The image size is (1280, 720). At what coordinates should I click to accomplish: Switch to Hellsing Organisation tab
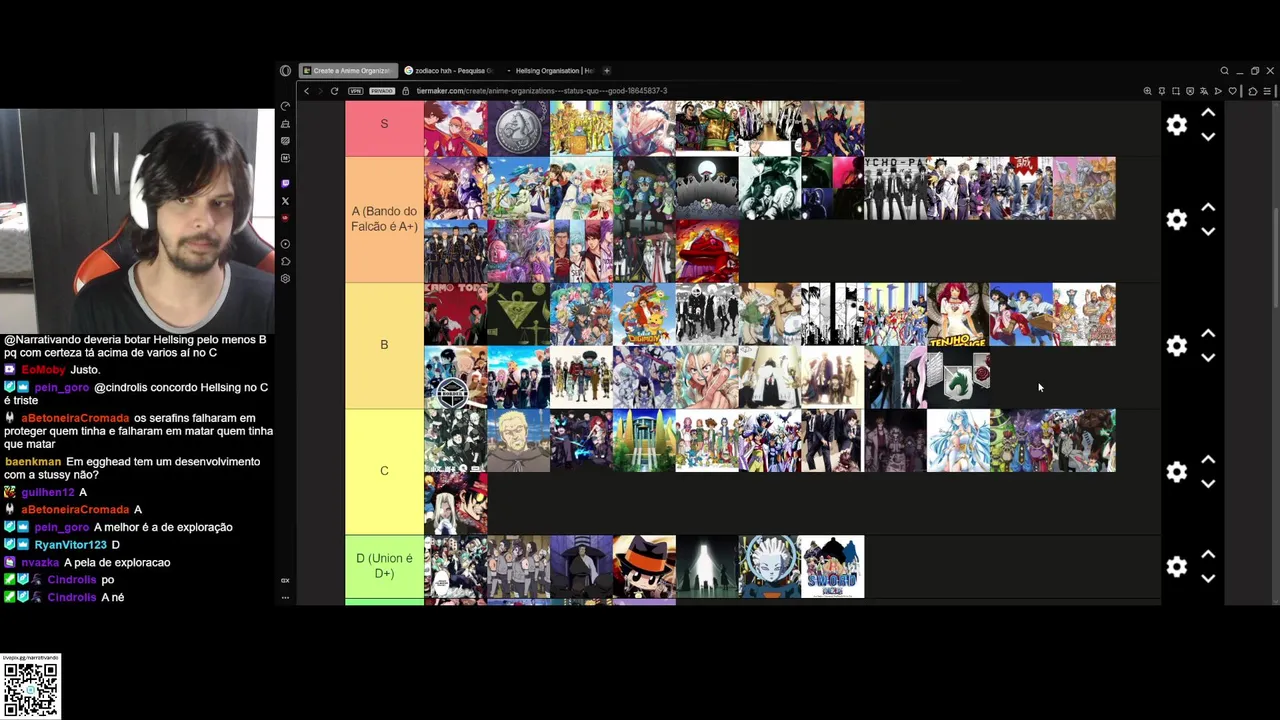click(550, 71)
